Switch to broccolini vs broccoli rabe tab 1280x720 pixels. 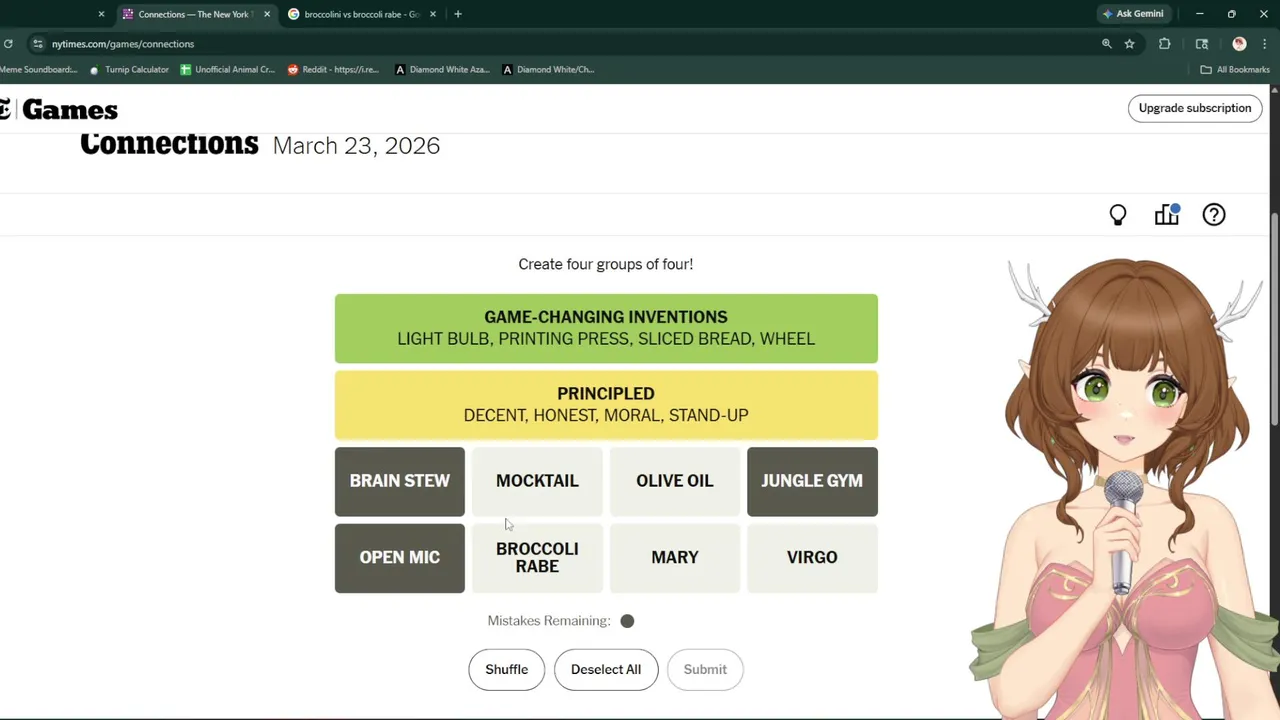point(362,14)
